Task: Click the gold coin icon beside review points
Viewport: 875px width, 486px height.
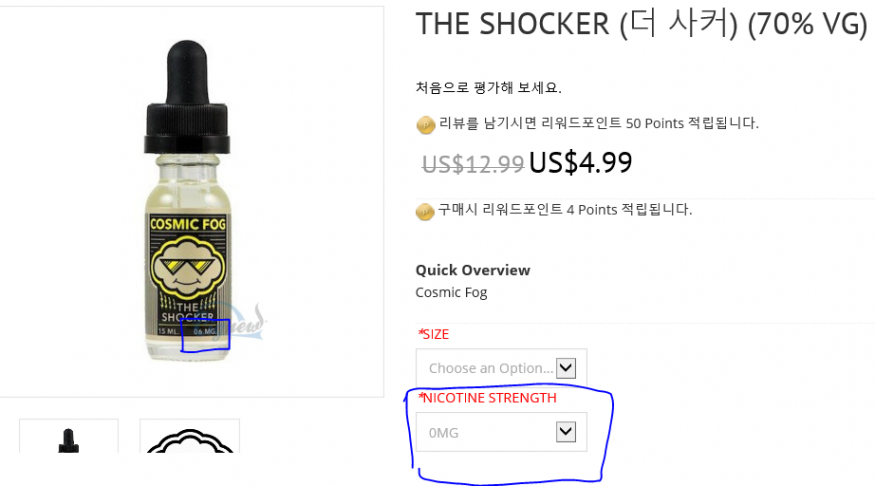Action: (x=425, y=124)
